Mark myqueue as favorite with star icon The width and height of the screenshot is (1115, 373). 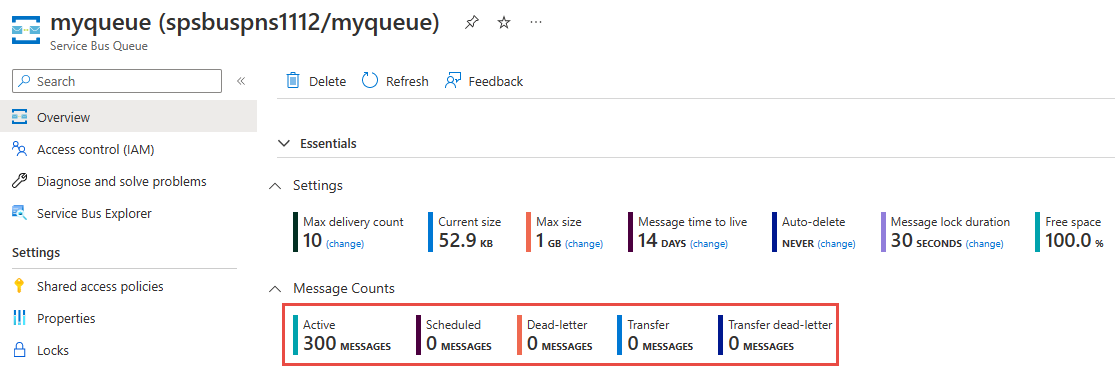tap(503, 23)
